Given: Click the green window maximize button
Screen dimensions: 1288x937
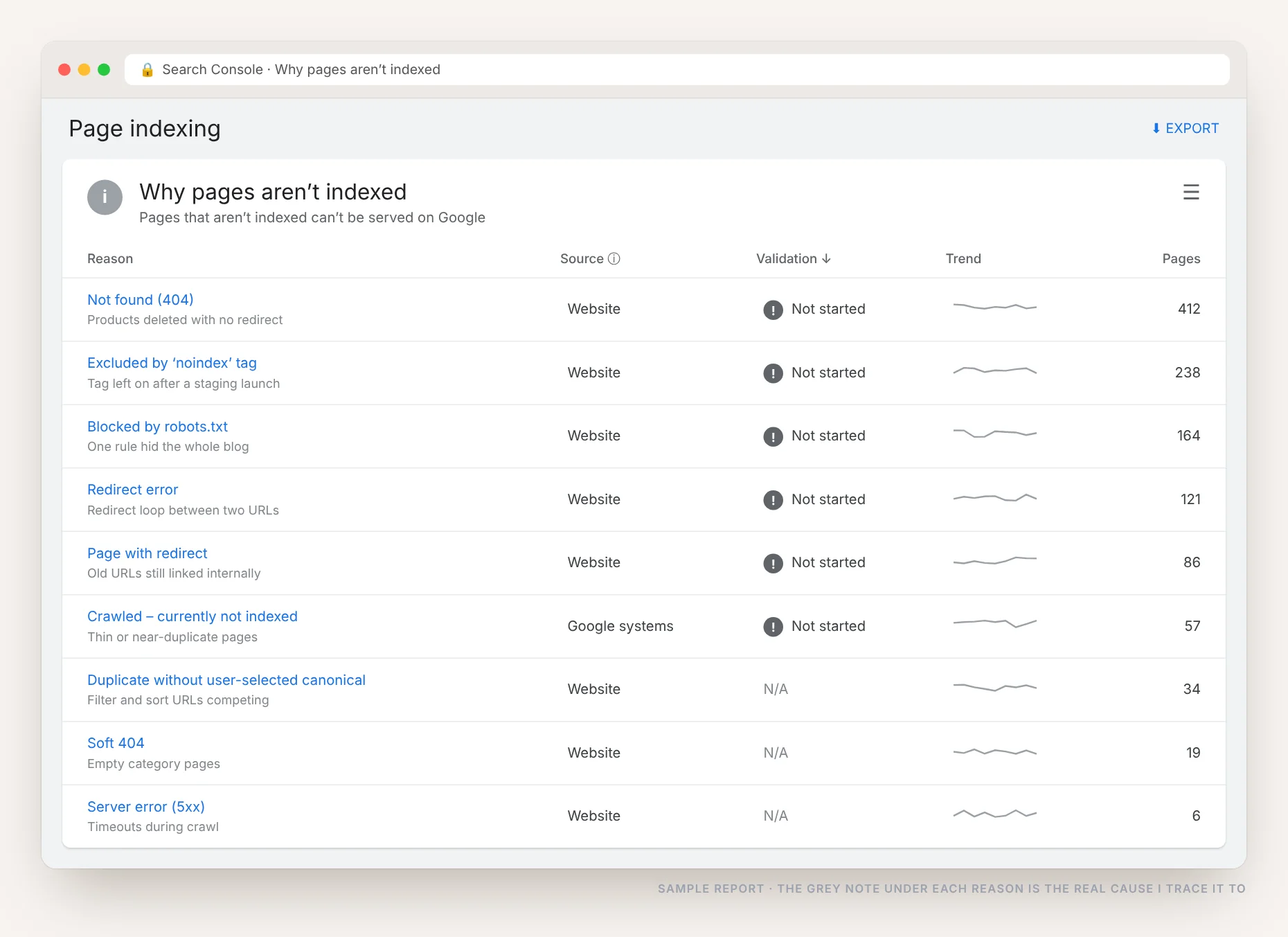Looking at the screenshot, I should tap(104, 69).
